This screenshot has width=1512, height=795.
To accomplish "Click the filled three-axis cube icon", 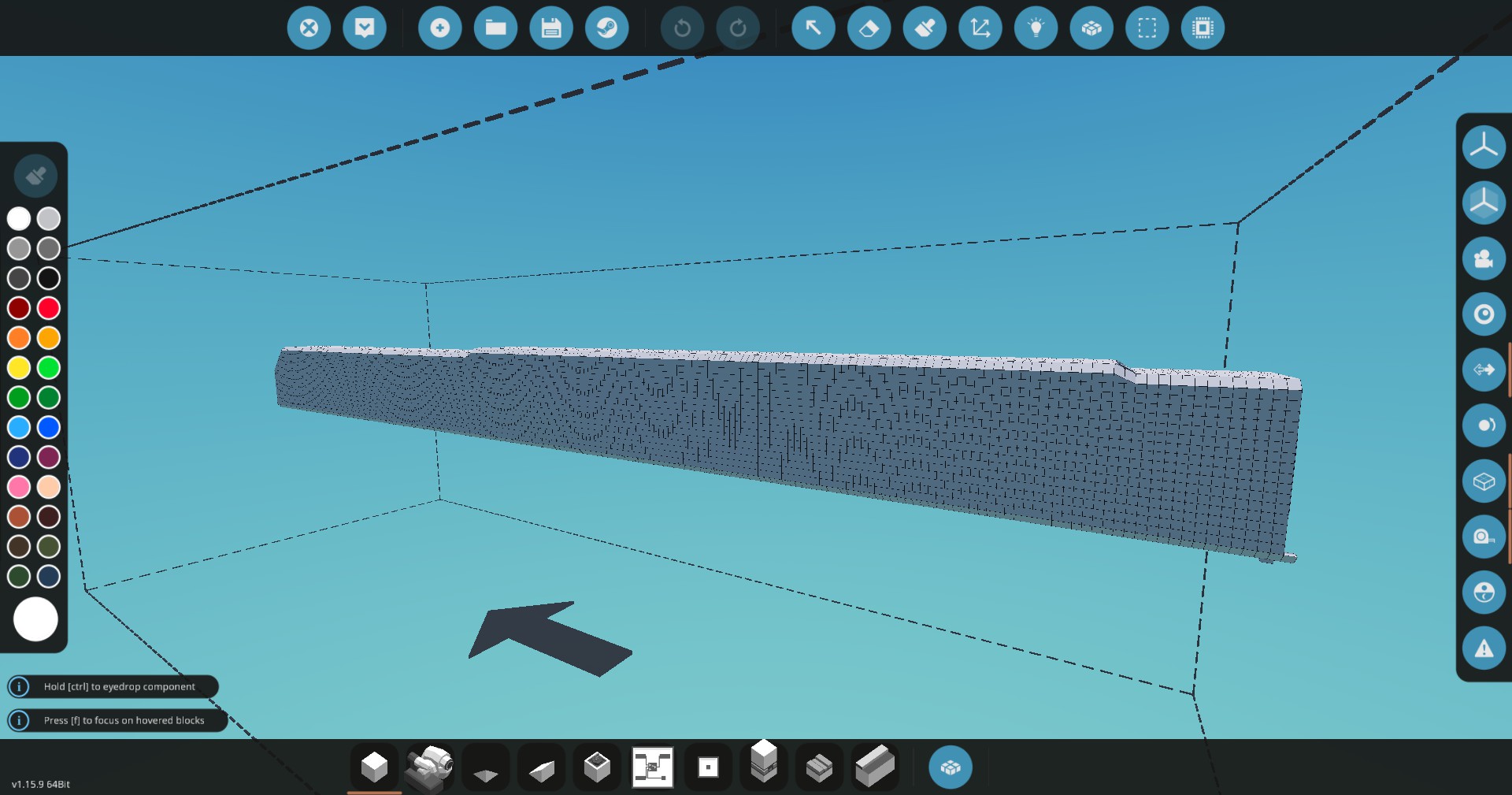I will click(x=1484, y=202).
